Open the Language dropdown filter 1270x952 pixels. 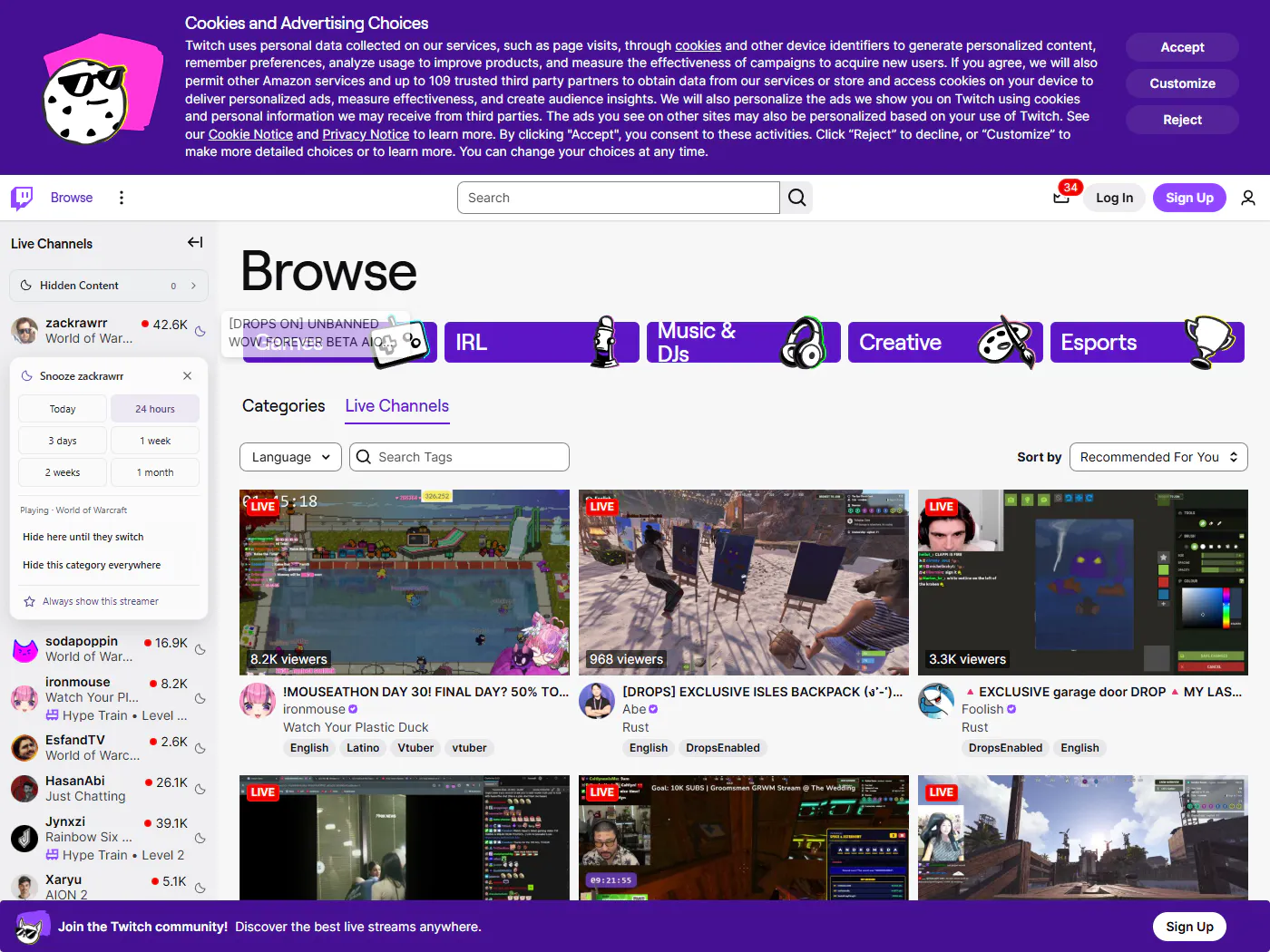[290, 457]
